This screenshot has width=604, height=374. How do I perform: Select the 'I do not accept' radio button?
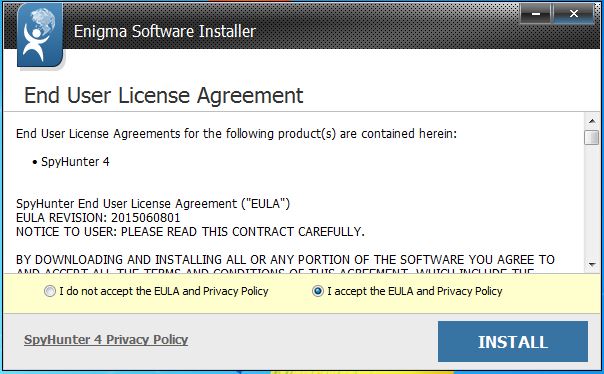click(50, 291)
